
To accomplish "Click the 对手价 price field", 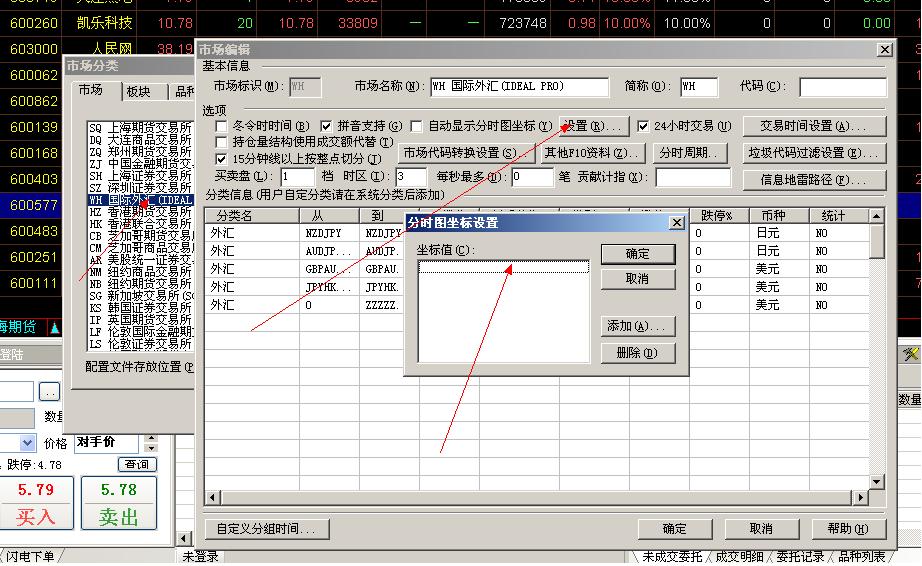I will coord(106,443).
